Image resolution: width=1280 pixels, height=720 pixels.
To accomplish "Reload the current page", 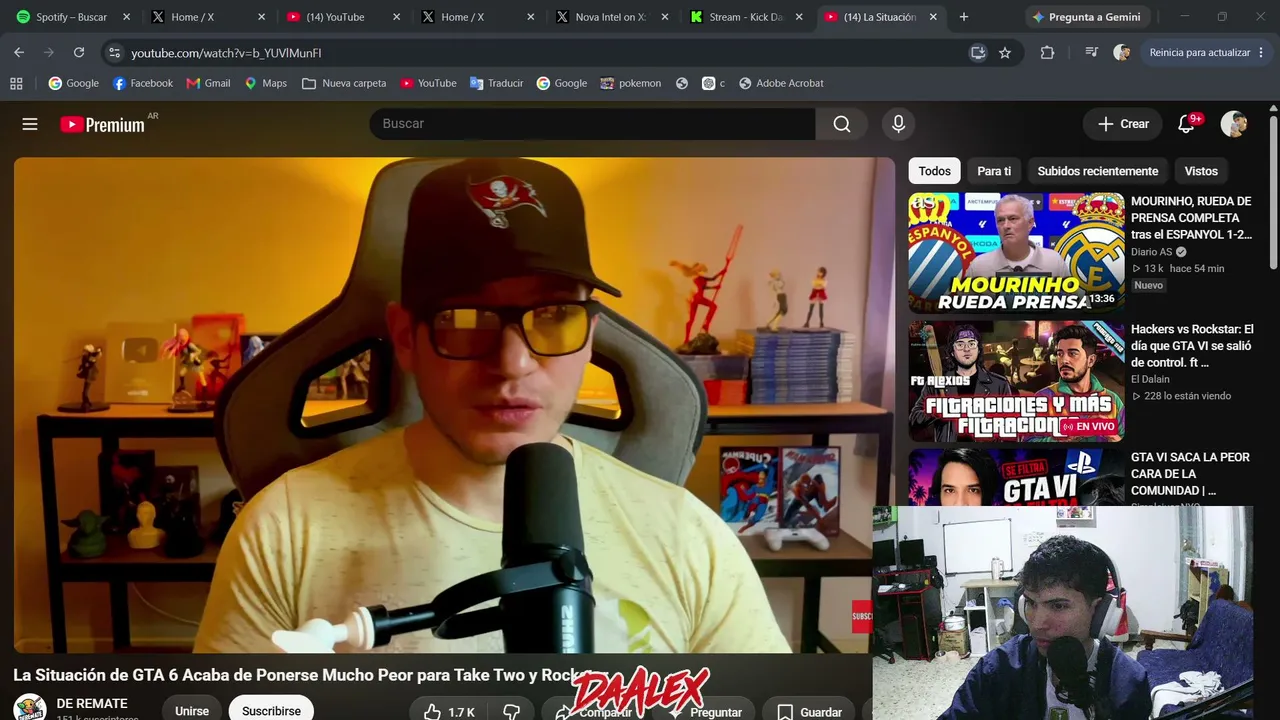I will (79, 52).
